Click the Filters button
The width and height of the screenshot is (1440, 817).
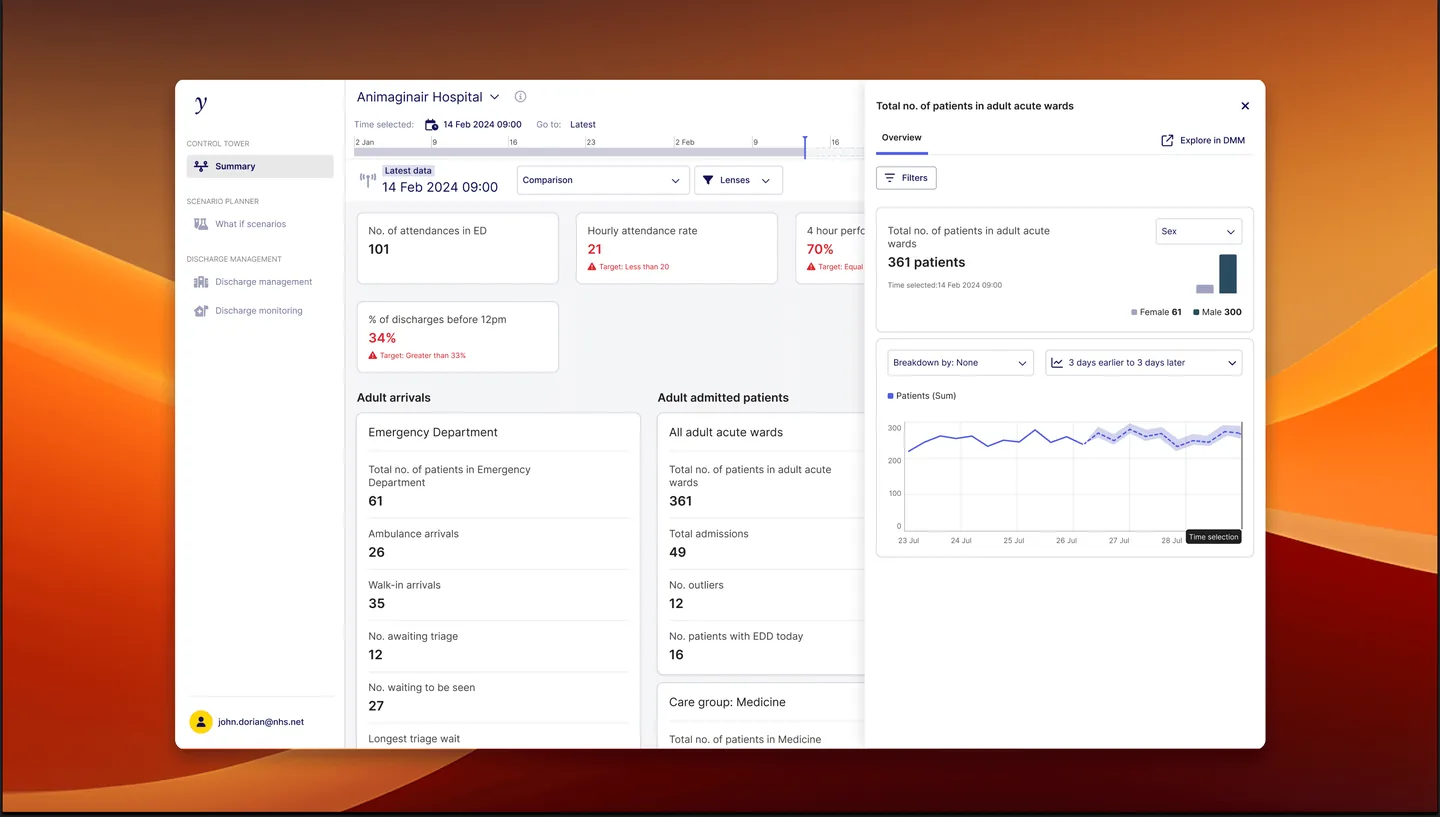[x=906, y=178]
